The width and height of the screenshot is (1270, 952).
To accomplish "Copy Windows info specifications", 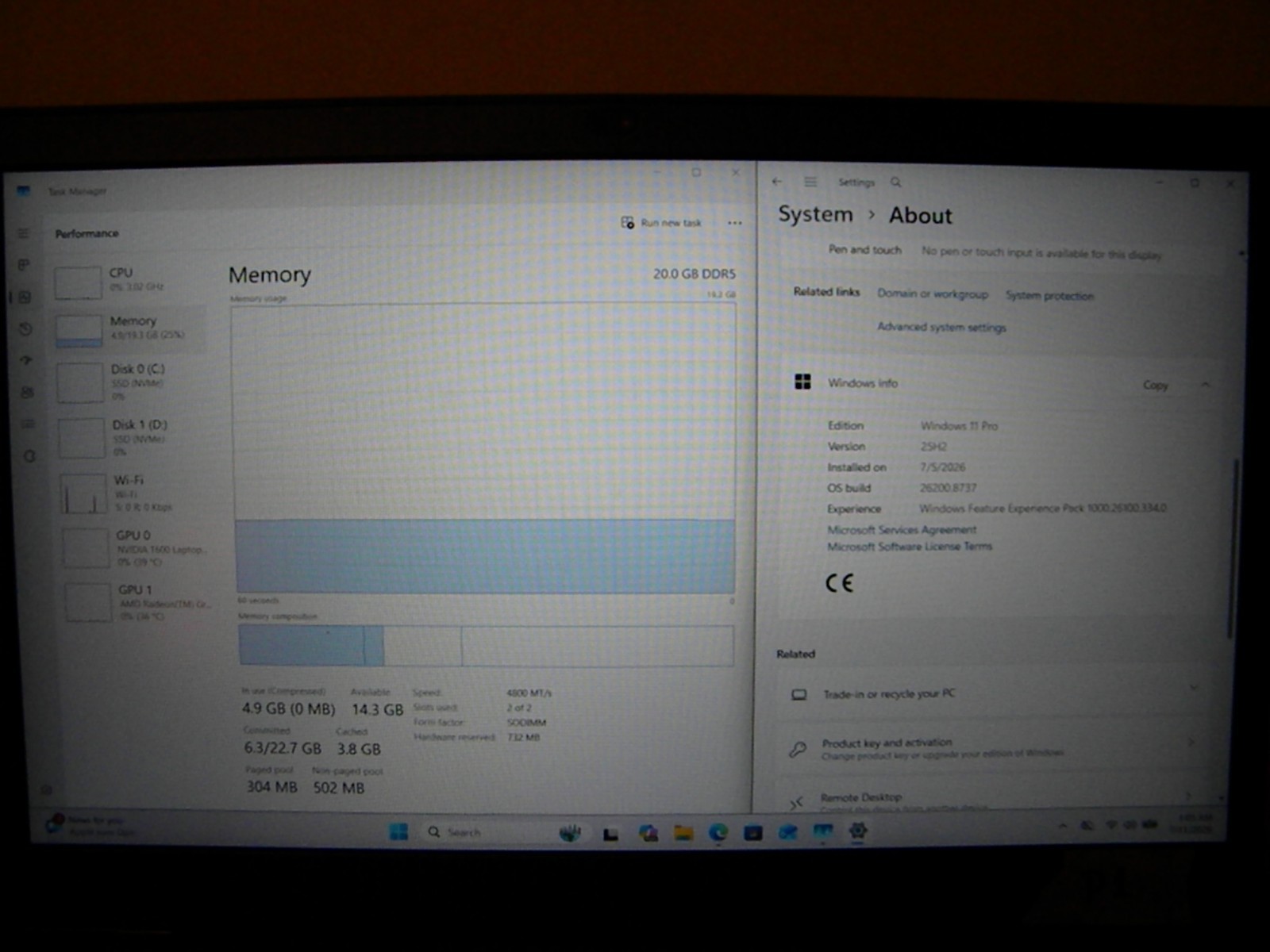I will 1155,385.
